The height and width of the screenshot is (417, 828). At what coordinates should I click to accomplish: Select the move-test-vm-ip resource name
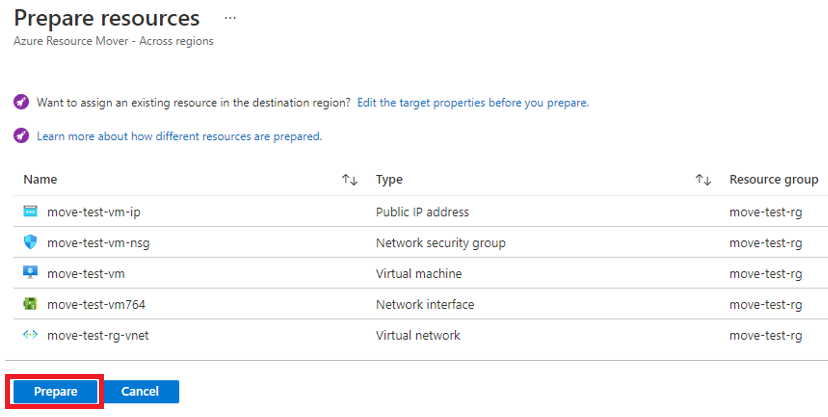(x=93, y=212)
